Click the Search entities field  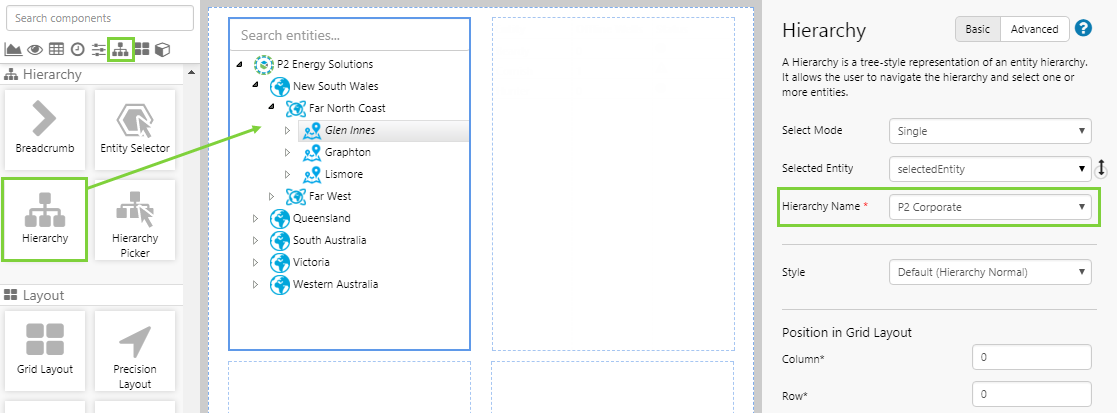[349, 35]
